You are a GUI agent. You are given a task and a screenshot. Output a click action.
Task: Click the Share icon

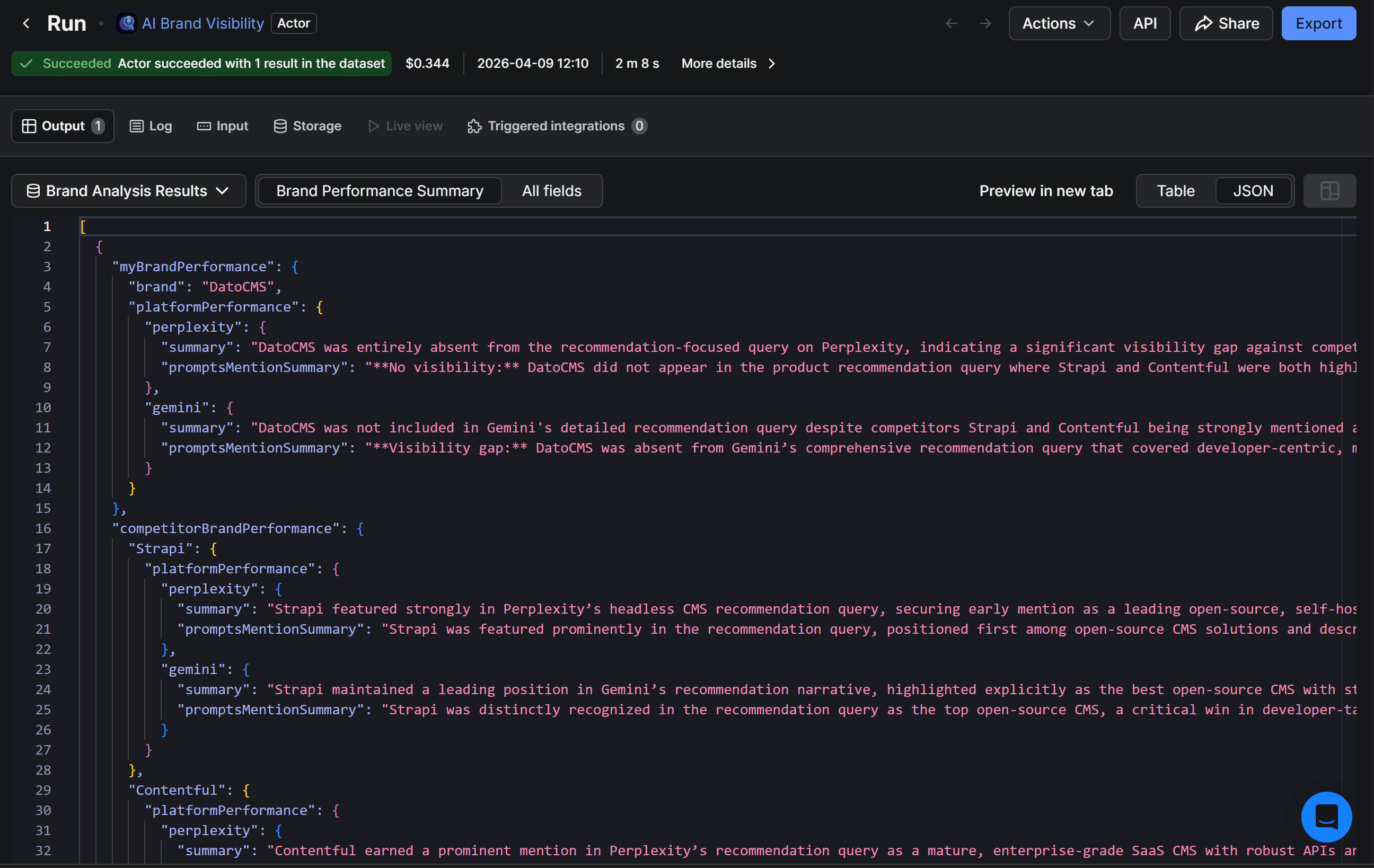1204,23
